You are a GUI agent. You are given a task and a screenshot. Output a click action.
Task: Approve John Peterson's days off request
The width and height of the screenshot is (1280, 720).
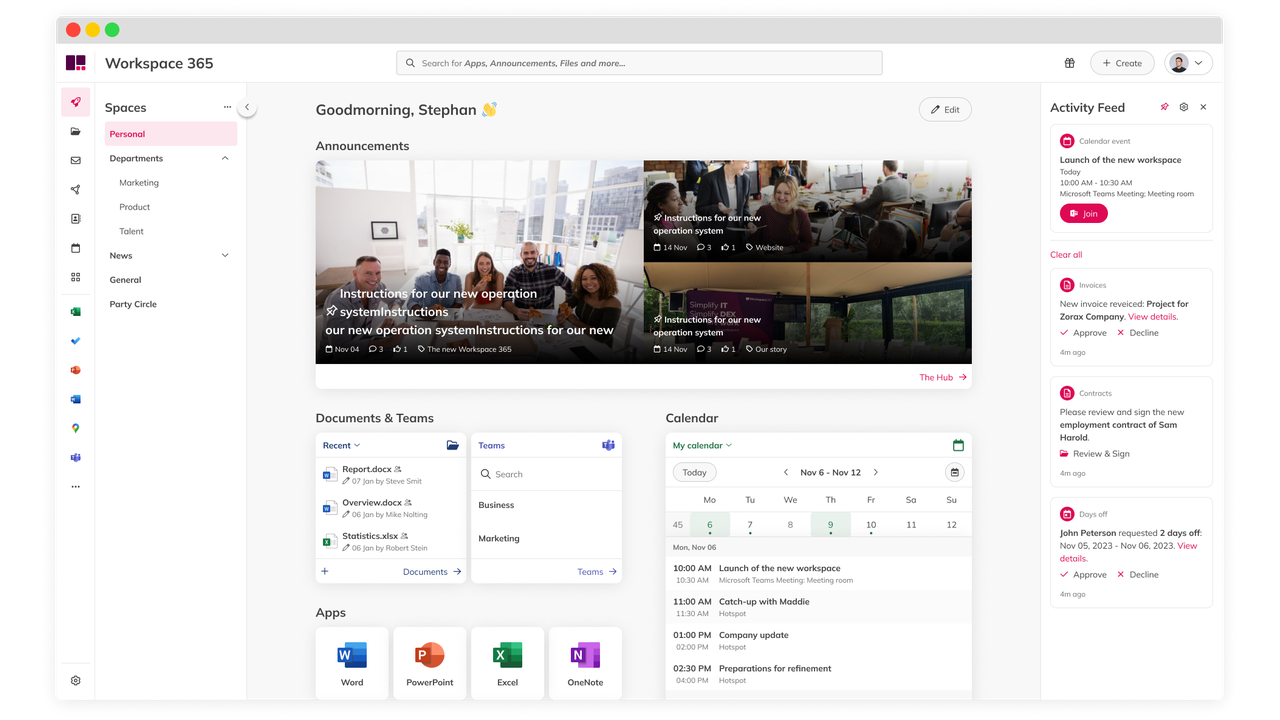pos(1083,575)
